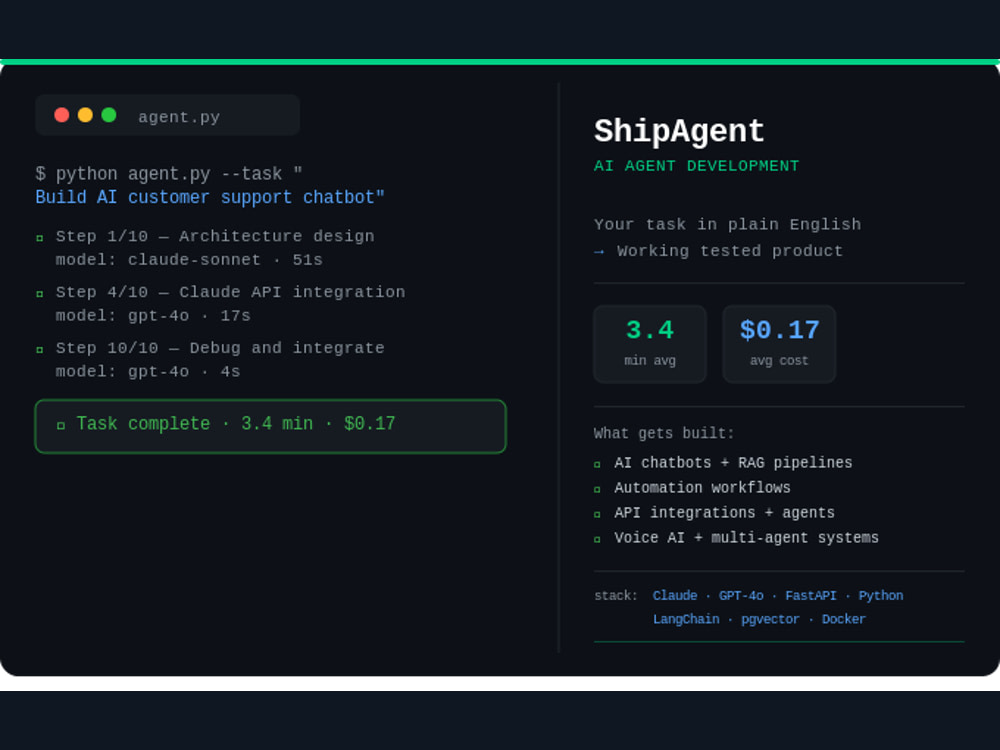Click the '$0.17 avg cost' stat card

tap(779, 344)
